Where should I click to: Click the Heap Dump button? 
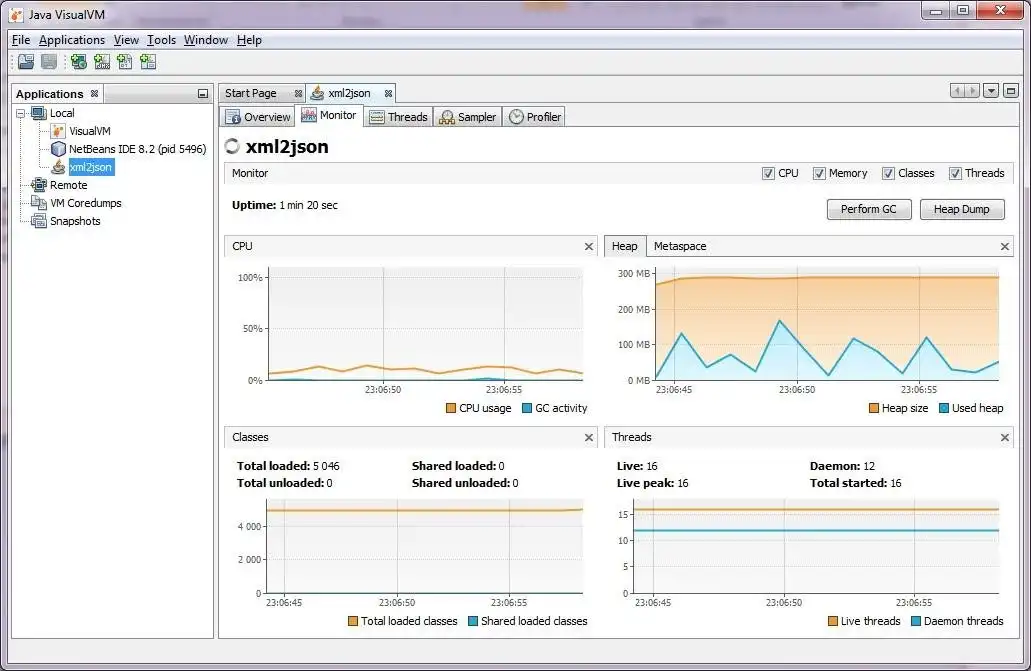coord(962,209)
